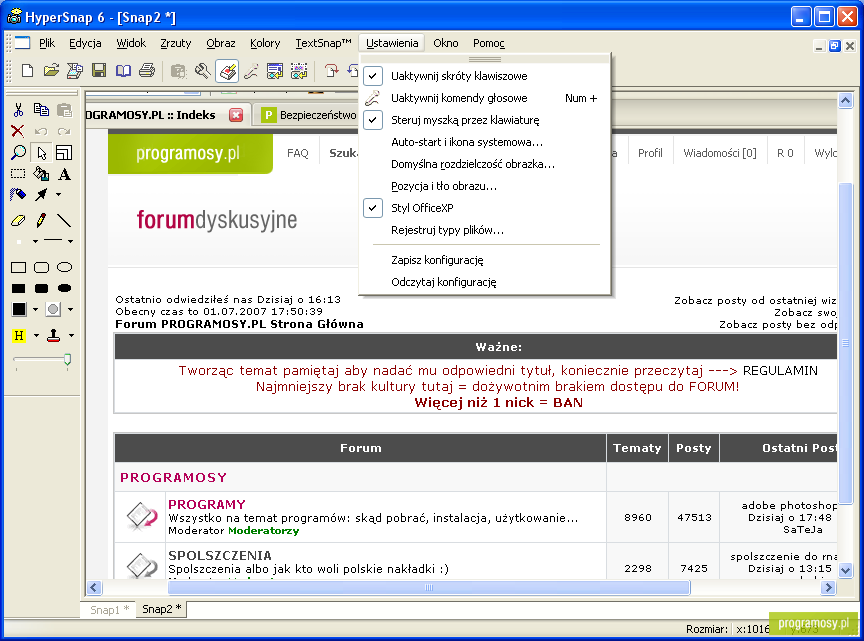
Task: Open the Edycja menu
Action: click(85, 43)
